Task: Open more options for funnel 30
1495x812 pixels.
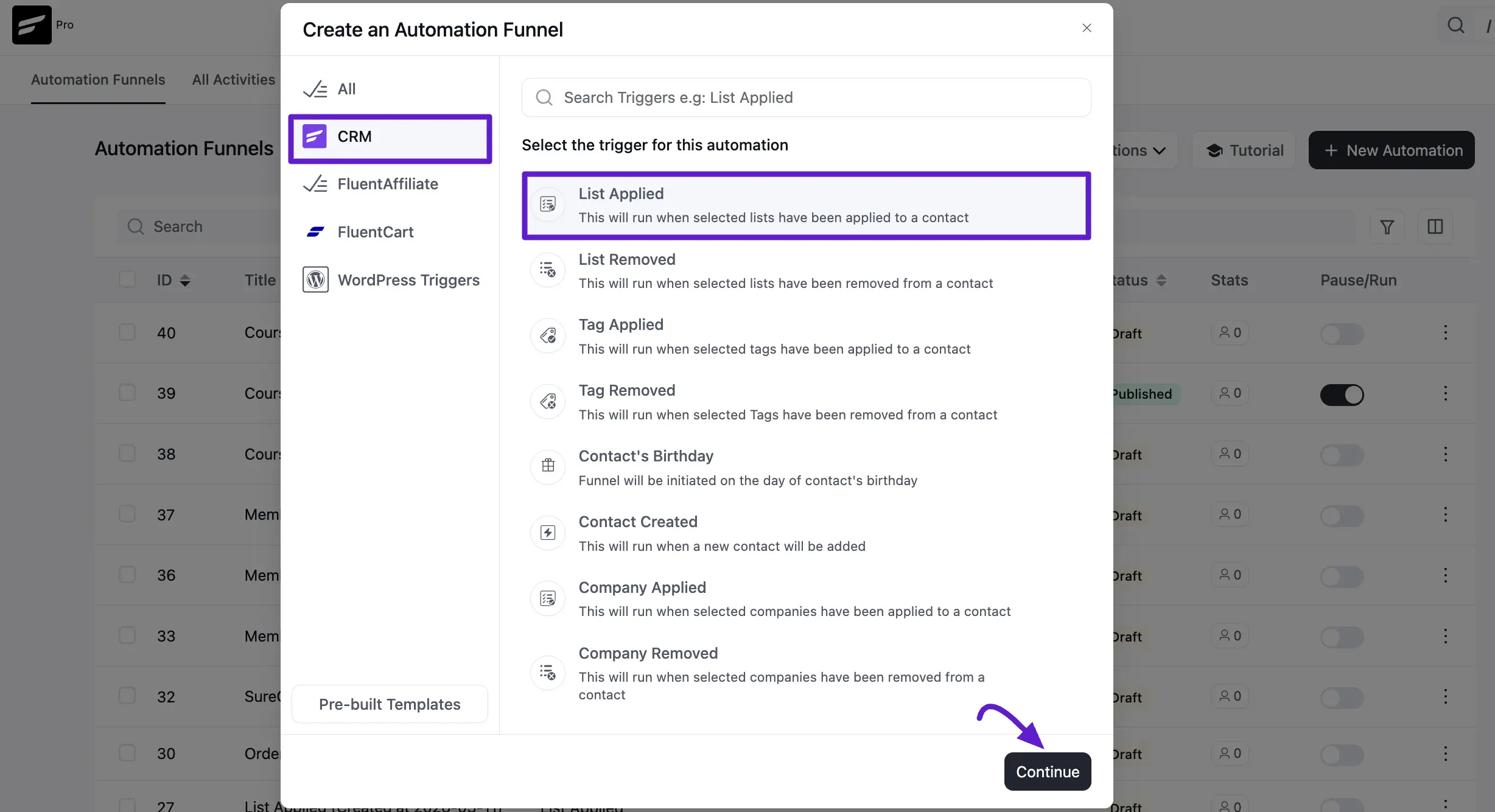Action: tap(1446, 754)
